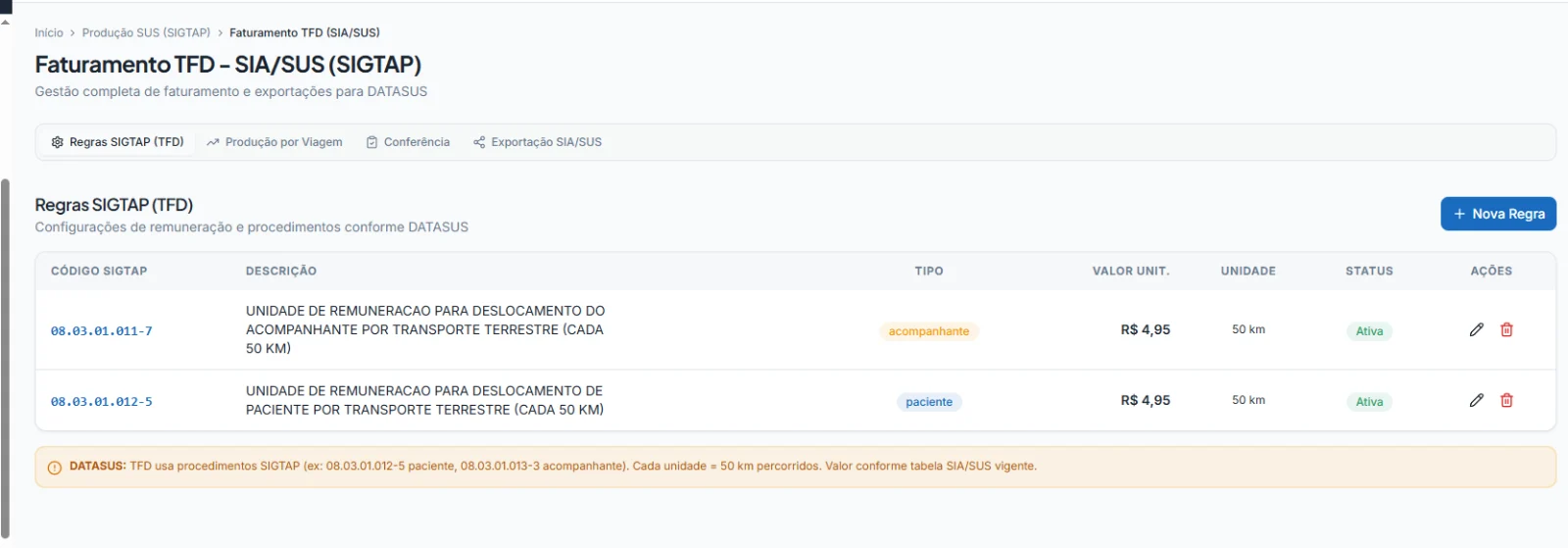Click the R$ 4,95 value for acompanhante
Image resolution: width=1568 pixels, height=548 pixels.
[x=1146, y=329]
